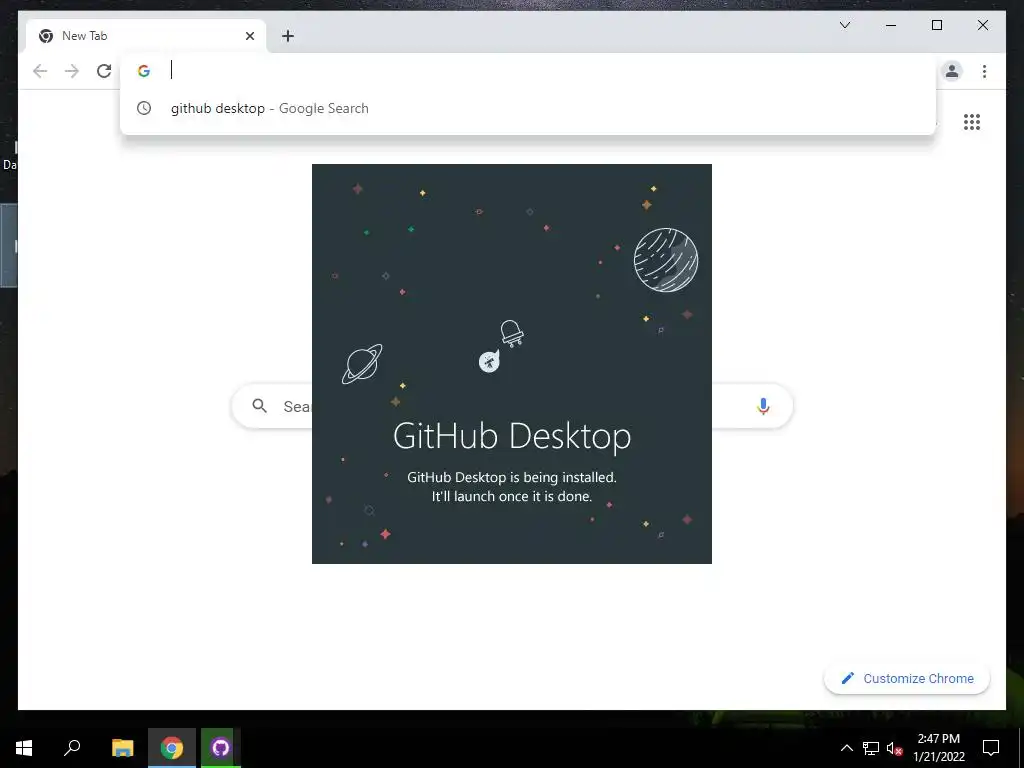Open the muted volume tray icon
Screen dimensions: 1024x768
(x=894, y=748)
